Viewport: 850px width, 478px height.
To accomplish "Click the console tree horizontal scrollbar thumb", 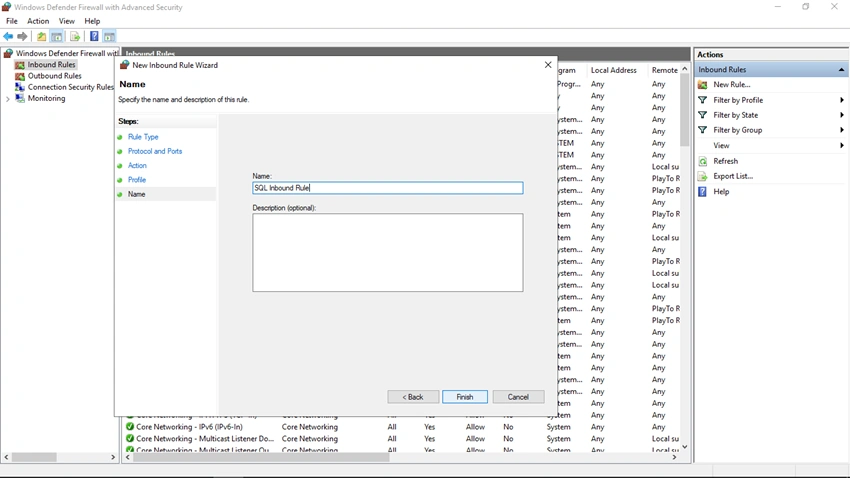I will tap(34, 457).
